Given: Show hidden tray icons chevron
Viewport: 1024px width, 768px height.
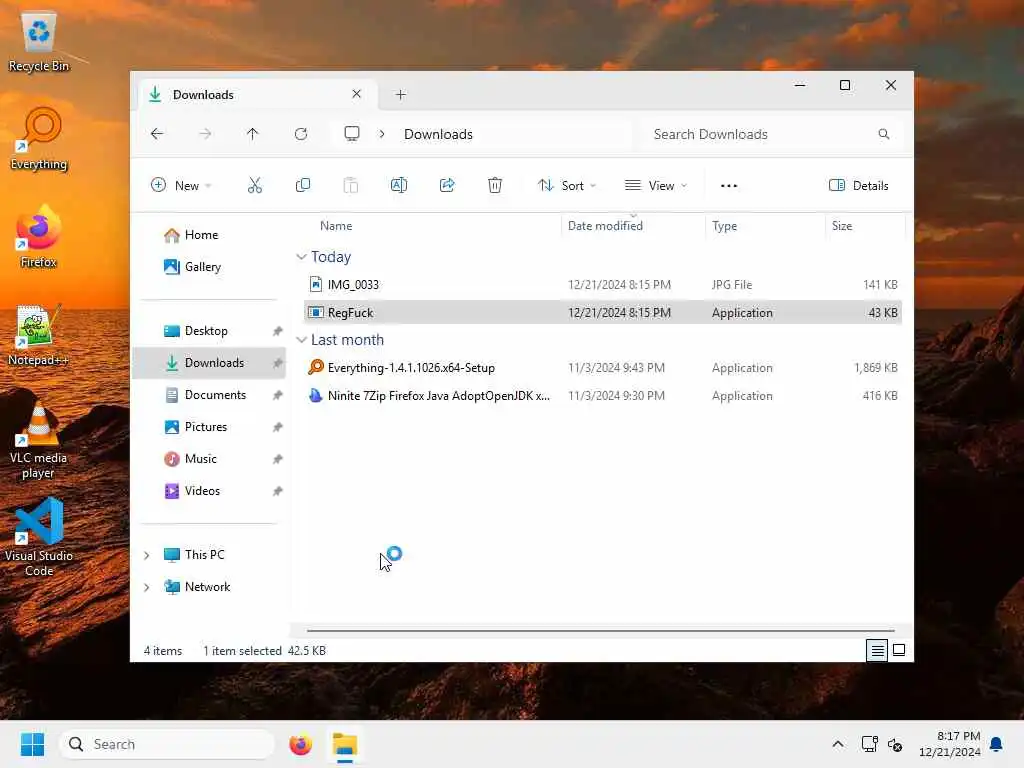Looking at the screenshot, I should click(x=838, y=744).
